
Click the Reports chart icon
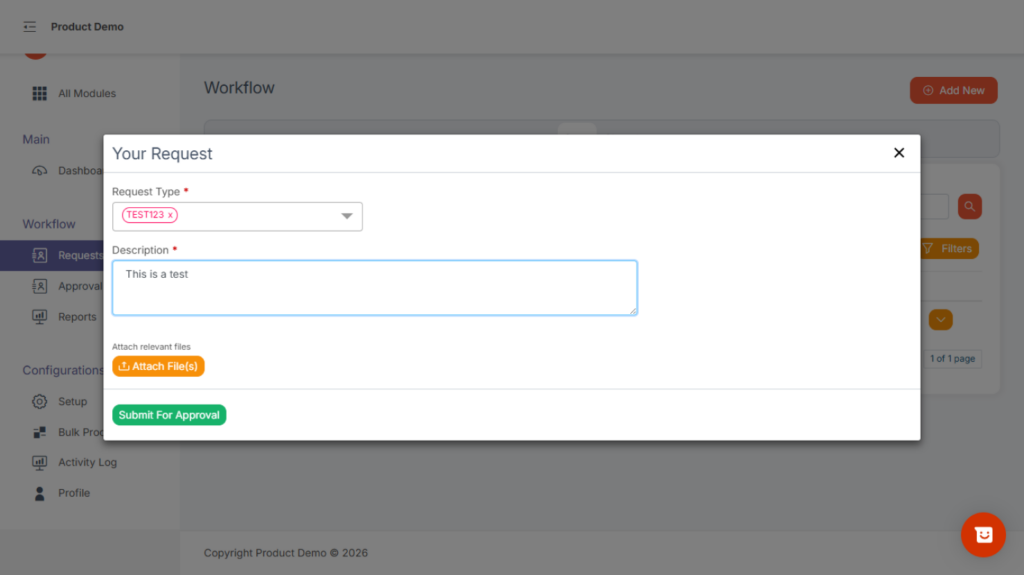(40, 317)
